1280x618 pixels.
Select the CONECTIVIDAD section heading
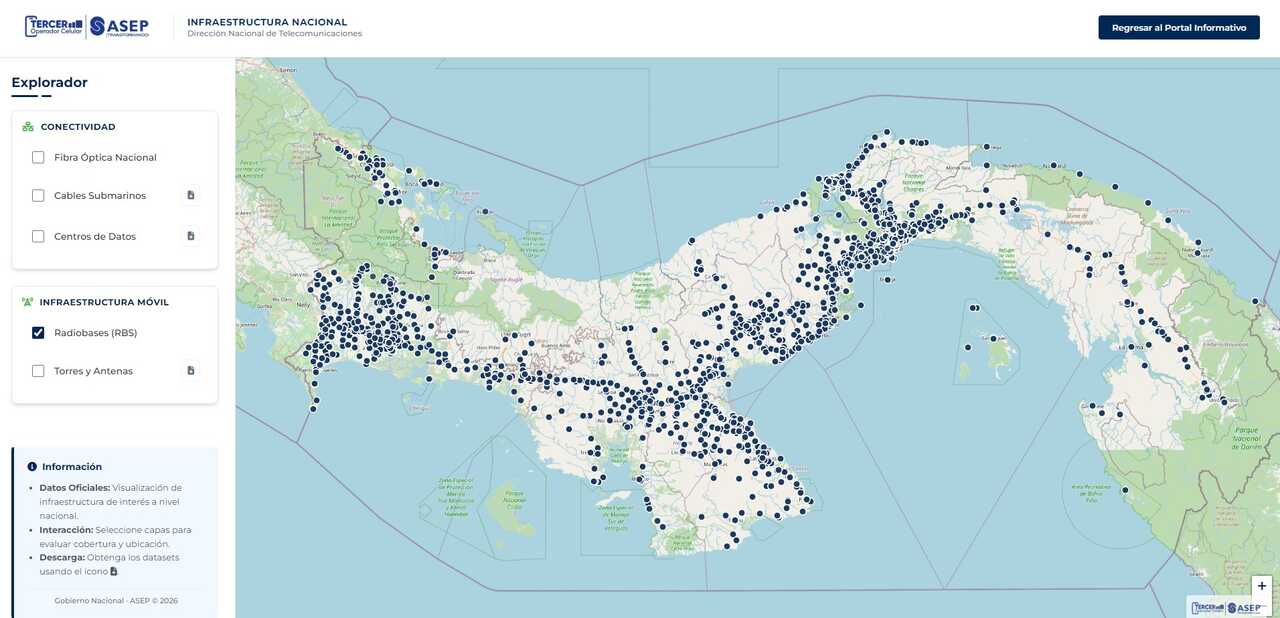pyautogui.click(x=78, y=127)
